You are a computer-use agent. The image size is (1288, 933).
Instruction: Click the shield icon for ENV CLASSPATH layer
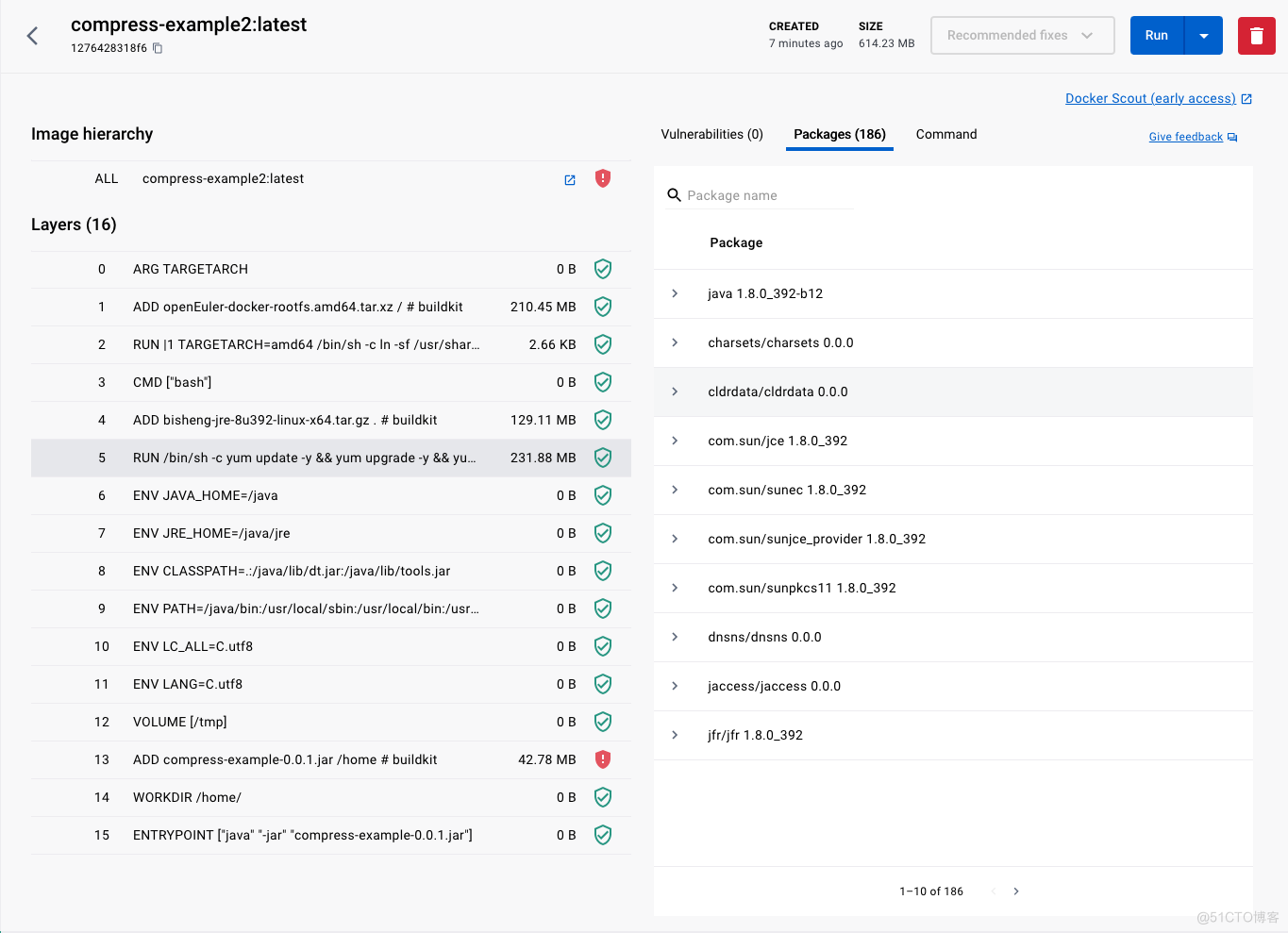[603, 571]
